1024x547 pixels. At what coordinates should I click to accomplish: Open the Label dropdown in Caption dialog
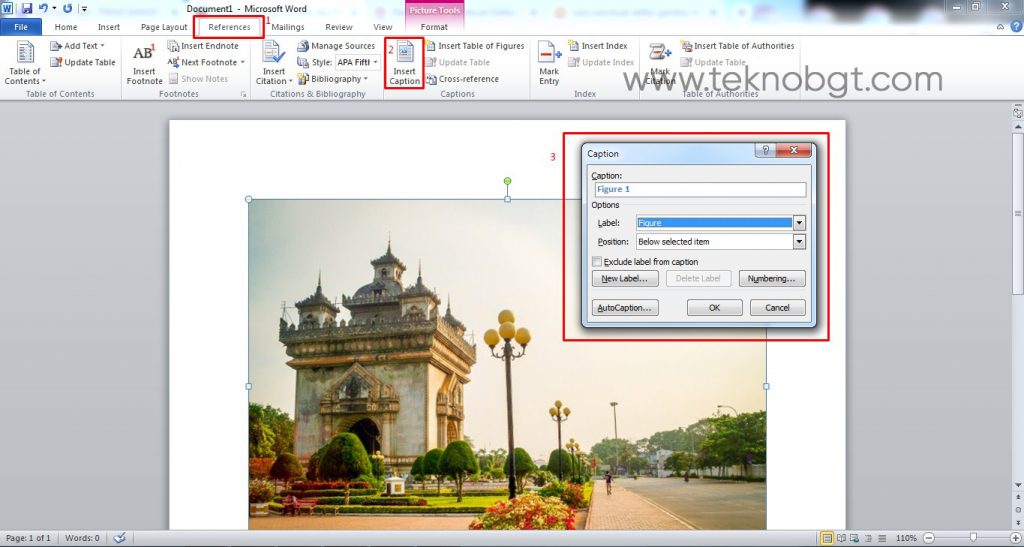click(x=799, y=223)
